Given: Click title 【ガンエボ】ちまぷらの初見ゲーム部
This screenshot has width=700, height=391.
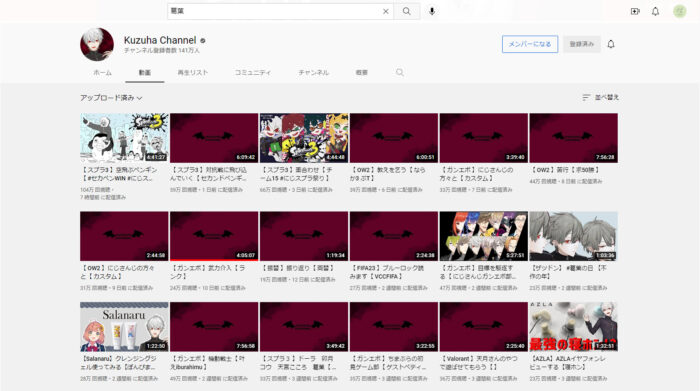Looking at the screenshot, I should click(x=388, y=363).
